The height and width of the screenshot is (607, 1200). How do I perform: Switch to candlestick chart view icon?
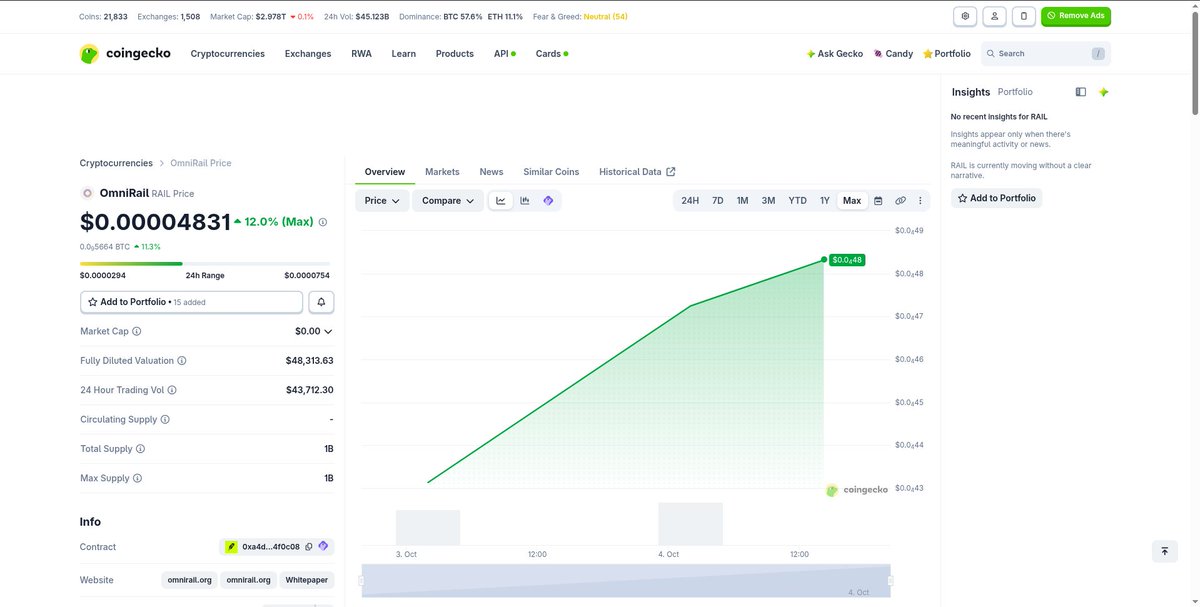point(525,201)
